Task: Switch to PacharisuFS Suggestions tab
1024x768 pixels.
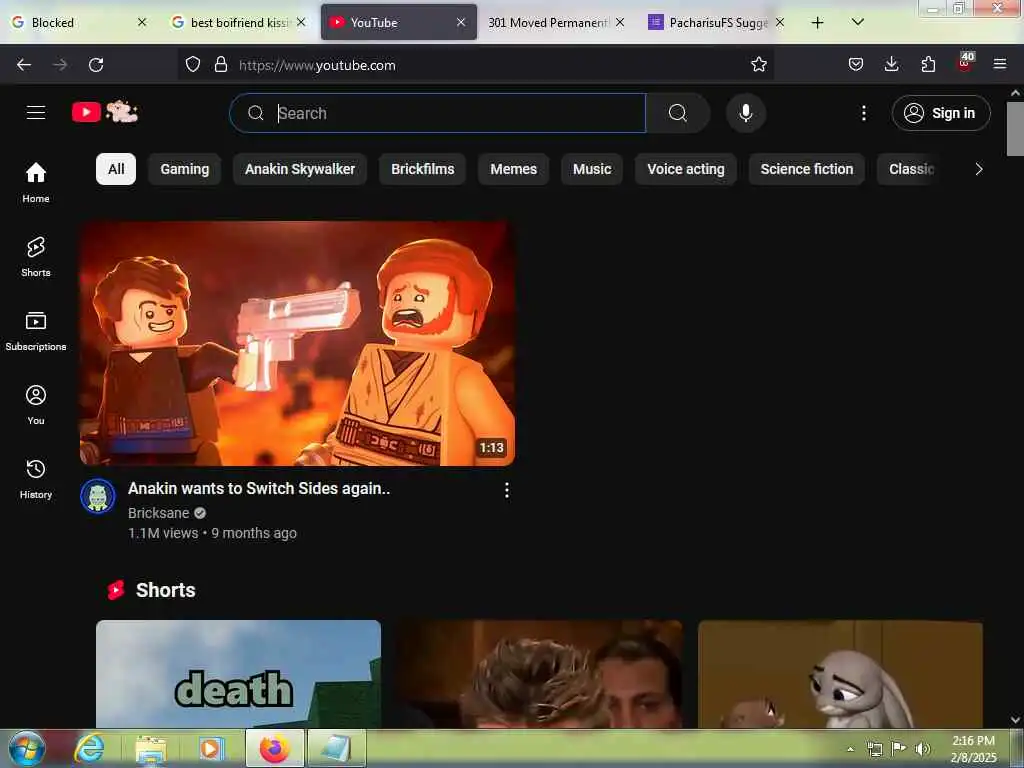Action: tap(717, 22)
